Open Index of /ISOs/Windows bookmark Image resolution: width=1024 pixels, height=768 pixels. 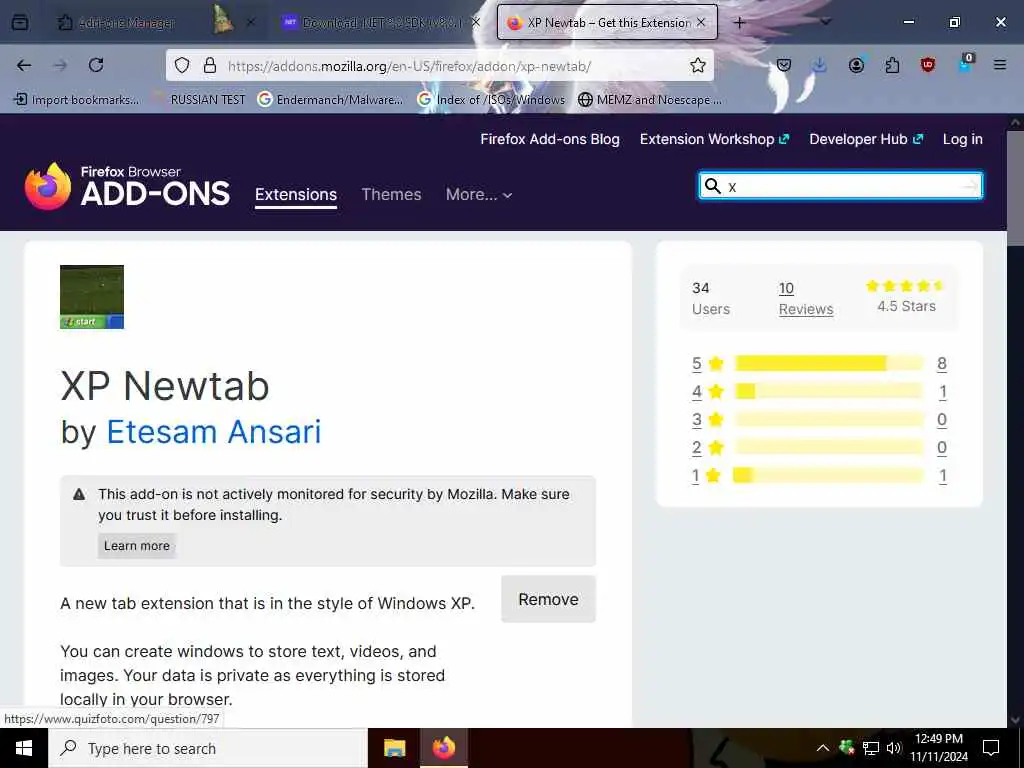tap(491, 100)
